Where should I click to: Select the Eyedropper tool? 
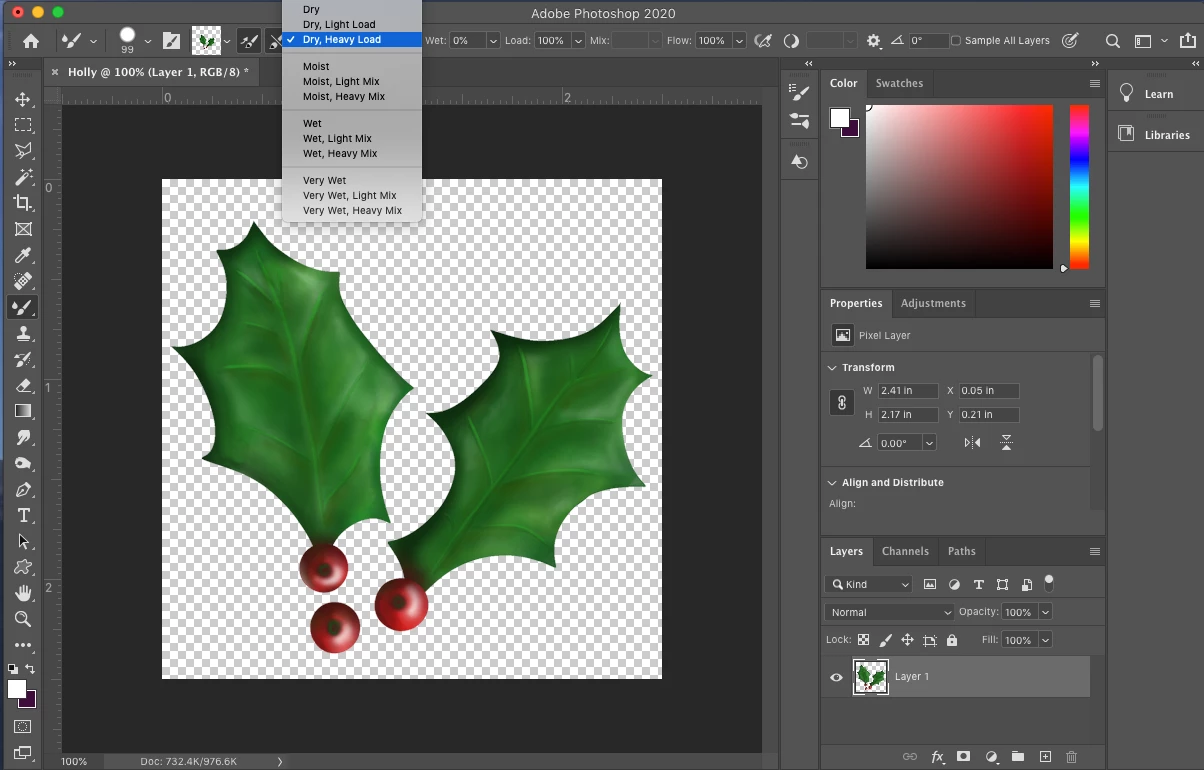point(23,256)
